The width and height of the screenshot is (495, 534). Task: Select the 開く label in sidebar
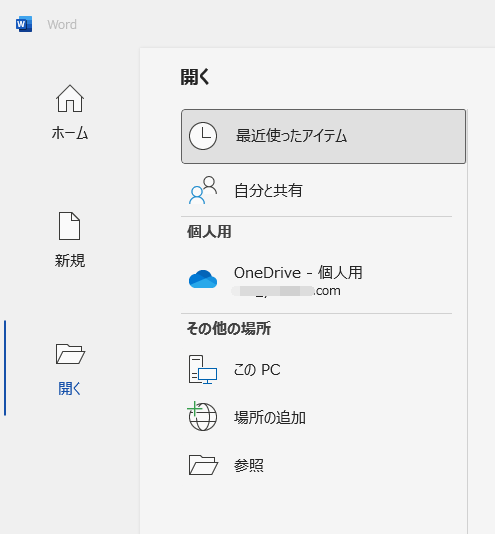[x=70, y=388]
